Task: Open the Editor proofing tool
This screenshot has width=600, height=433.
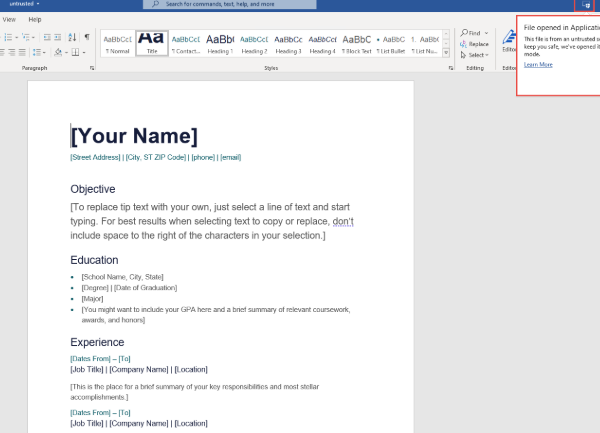Action: click(x=509, y=43)
